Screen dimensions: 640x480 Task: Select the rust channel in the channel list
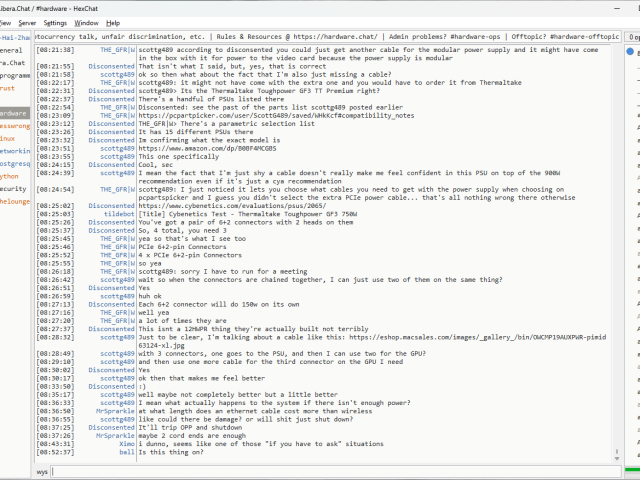pyautogui.click(x=8, y=88)
